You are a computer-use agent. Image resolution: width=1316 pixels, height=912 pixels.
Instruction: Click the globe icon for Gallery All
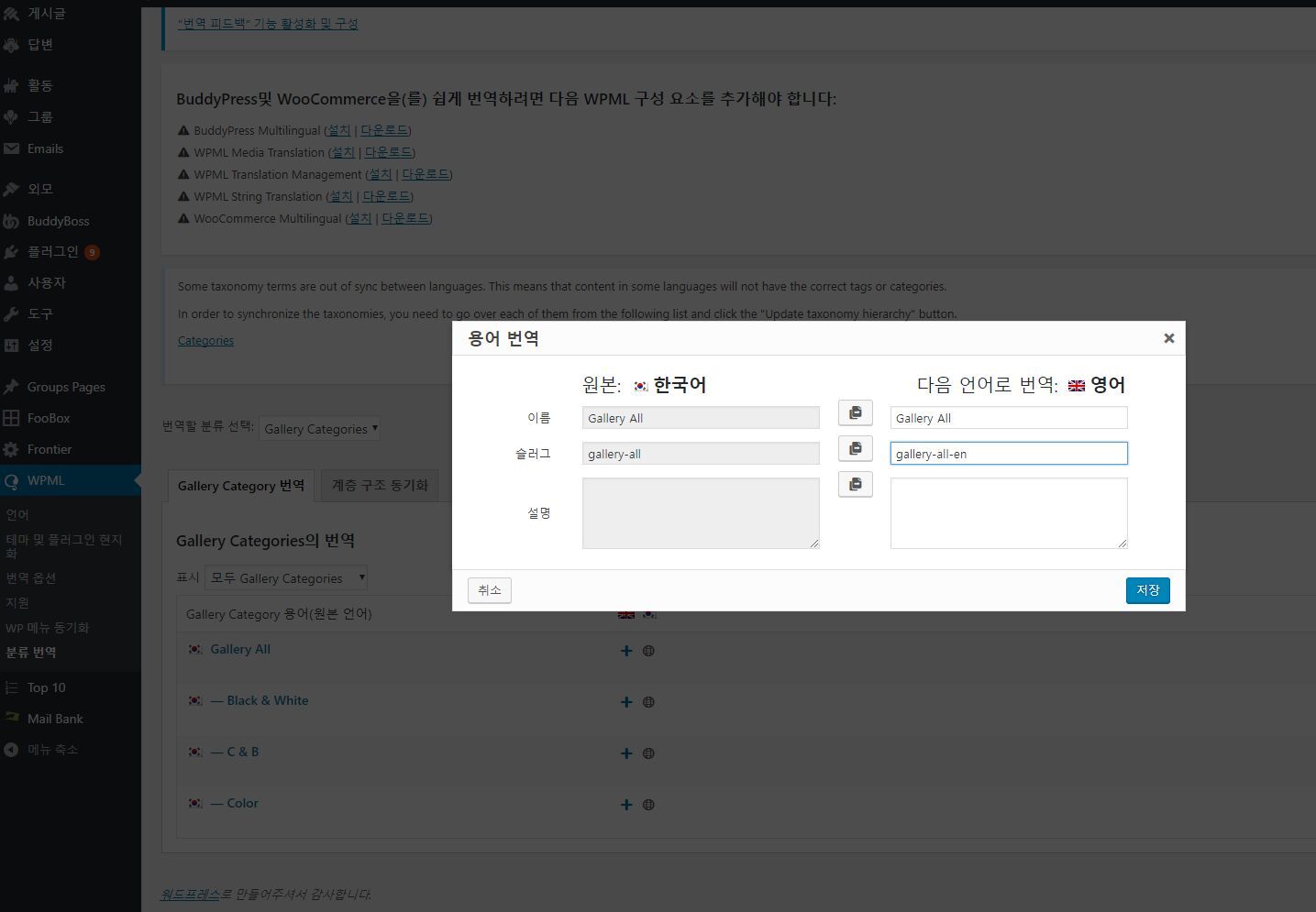pos(648,651)
